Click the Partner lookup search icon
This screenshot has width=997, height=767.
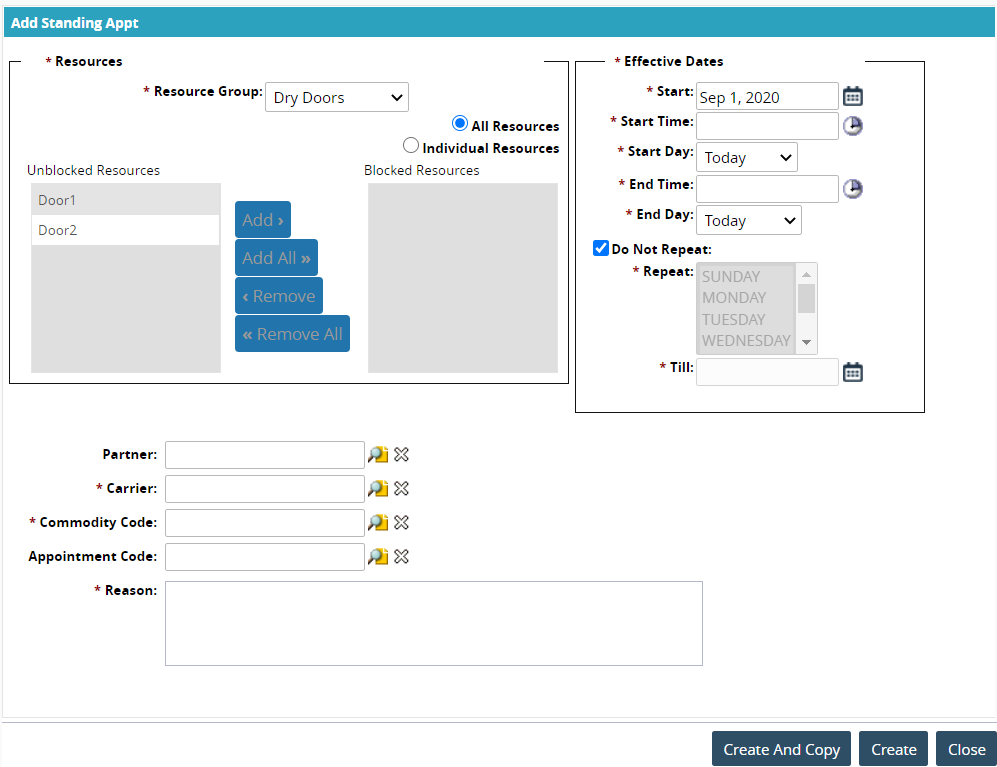377,455
